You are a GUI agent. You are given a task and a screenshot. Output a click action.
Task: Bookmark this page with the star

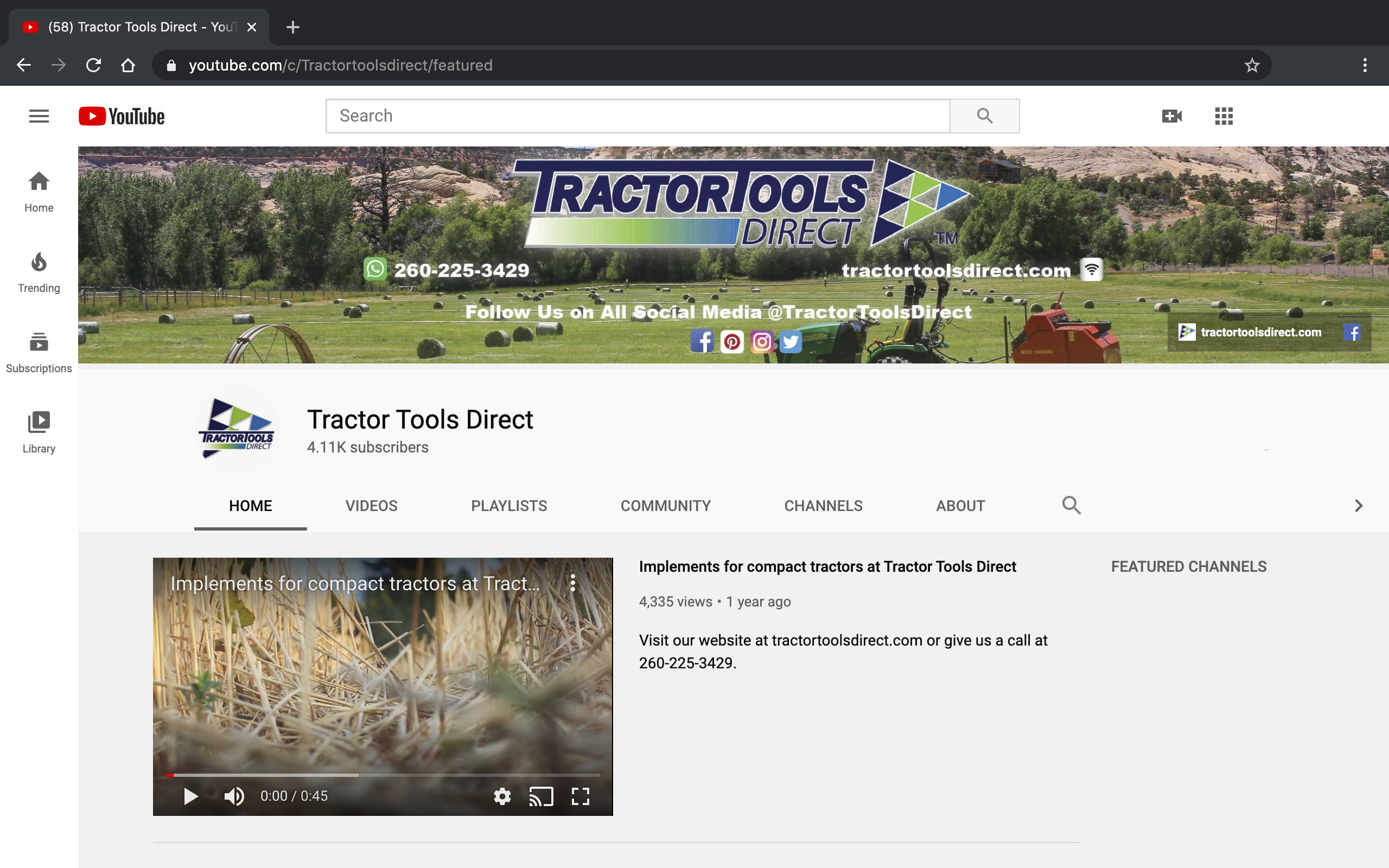pos(1252,65)
